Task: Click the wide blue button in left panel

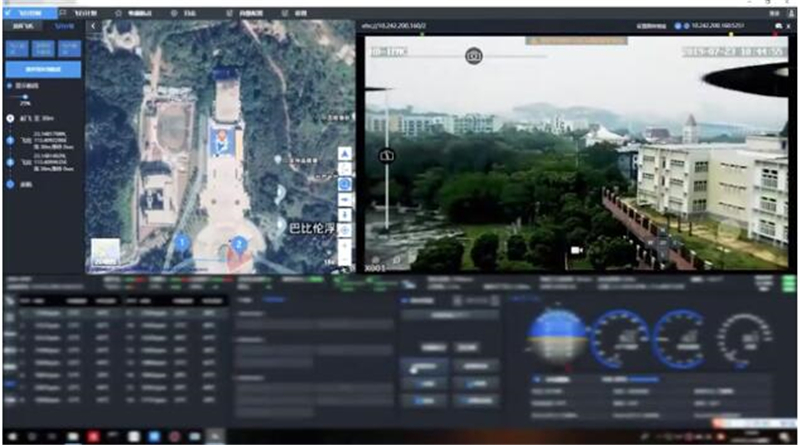Action: point(43,69)
